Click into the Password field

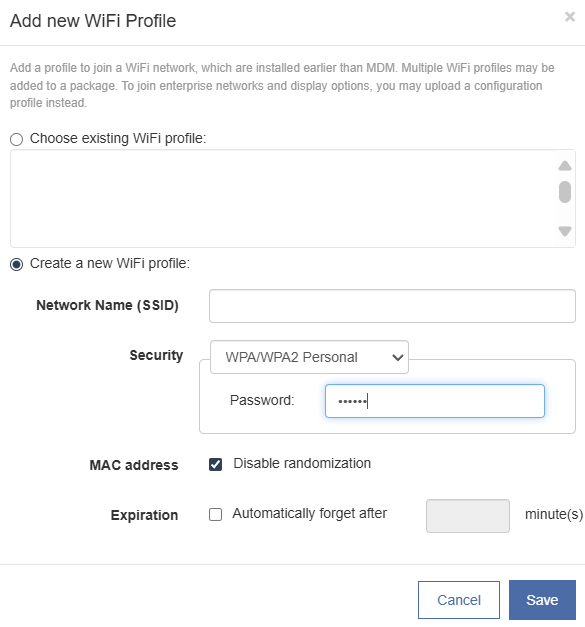tap(435, 401)
